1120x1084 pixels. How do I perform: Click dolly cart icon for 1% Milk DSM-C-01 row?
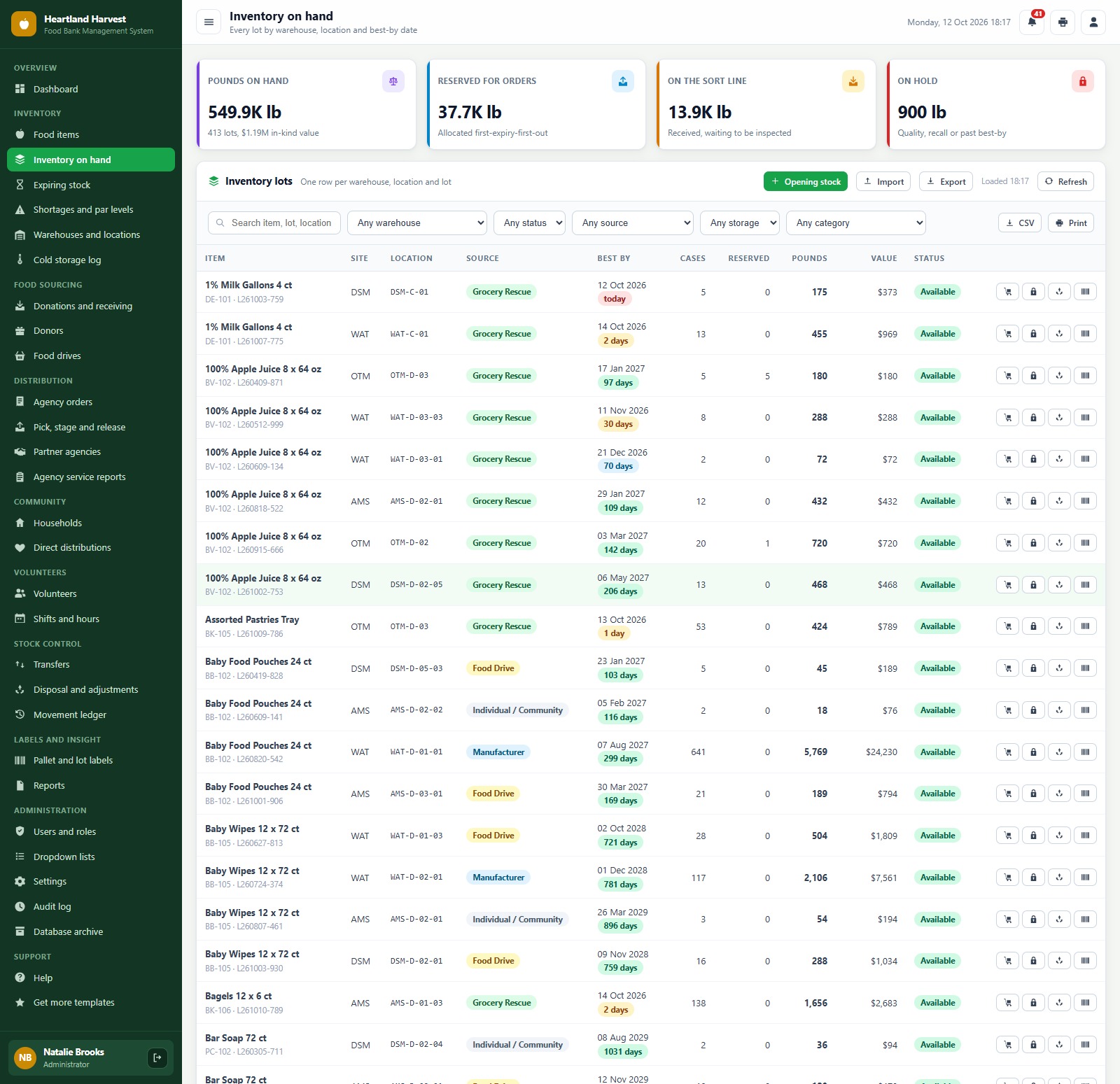pyautogui.click(x=1007, y=292)
